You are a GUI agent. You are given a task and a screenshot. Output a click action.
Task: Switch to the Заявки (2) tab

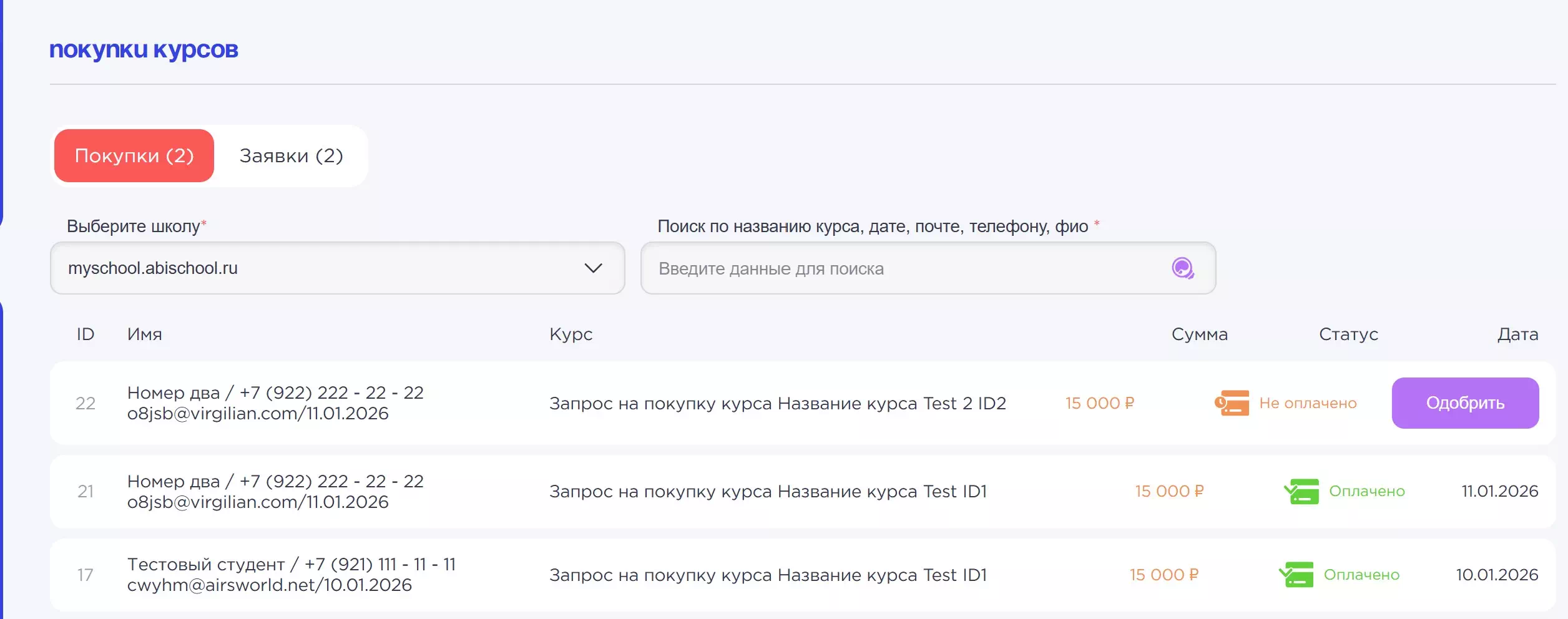291,156
